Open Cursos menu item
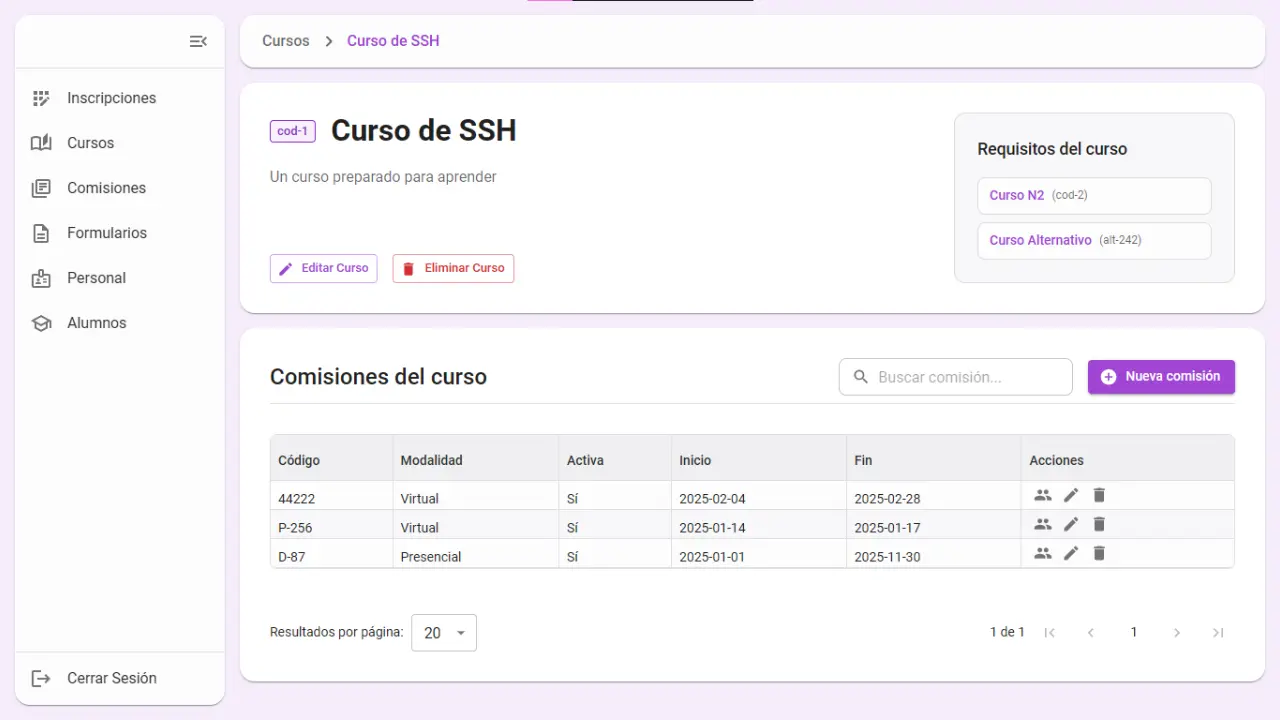This screenshot has width=1280, height=720. [x=120, y=143]
